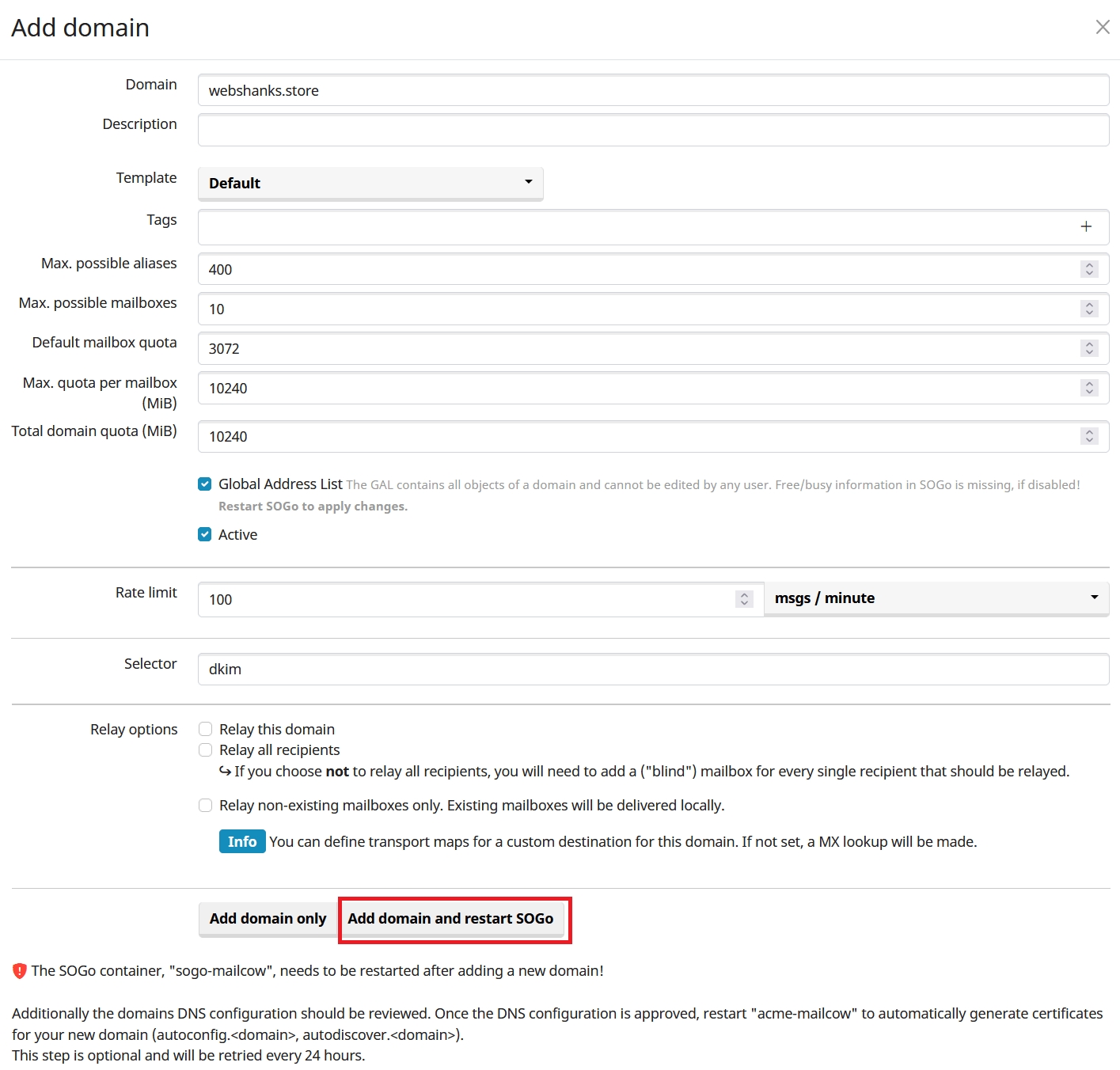Image resolution: width=1120 pixels, height=1070 pixels.
Task: Expand the msgs / minute rate unit dropdown
Action: click(x=936, y=599)
